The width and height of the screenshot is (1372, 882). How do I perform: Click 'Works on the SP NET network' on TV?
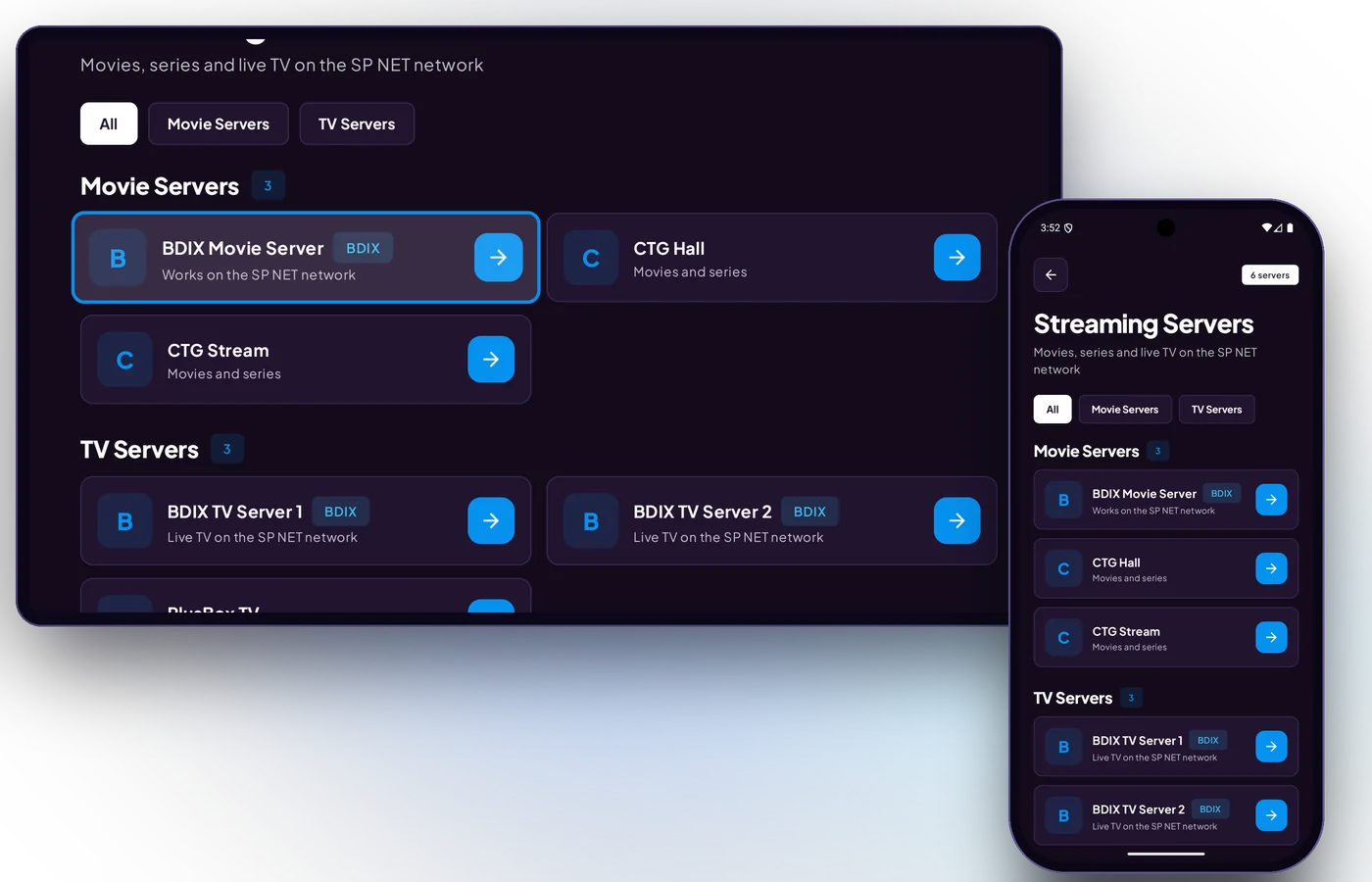click(x=259, y=275)
